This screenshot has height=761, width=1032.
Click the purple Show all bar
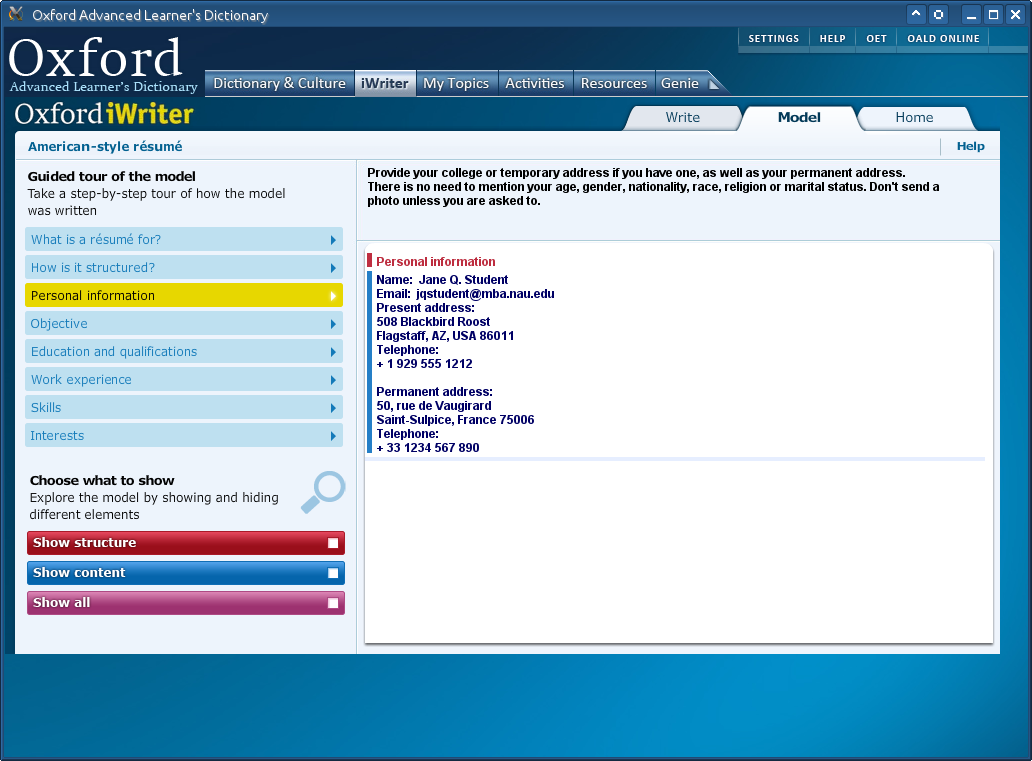click(x=186, y=603)
